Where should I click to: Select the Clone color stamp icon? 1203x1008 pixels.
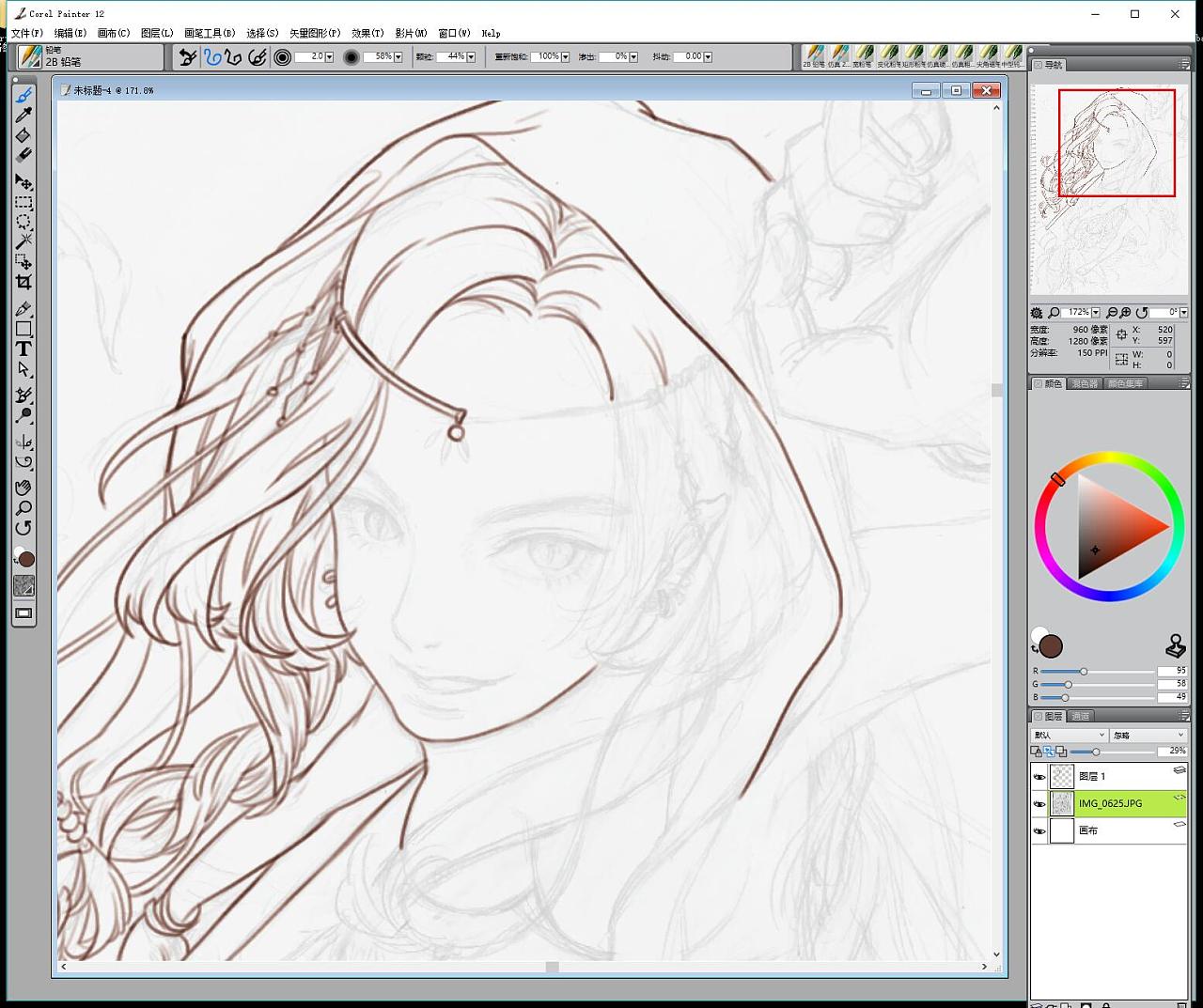point(1175,645)
